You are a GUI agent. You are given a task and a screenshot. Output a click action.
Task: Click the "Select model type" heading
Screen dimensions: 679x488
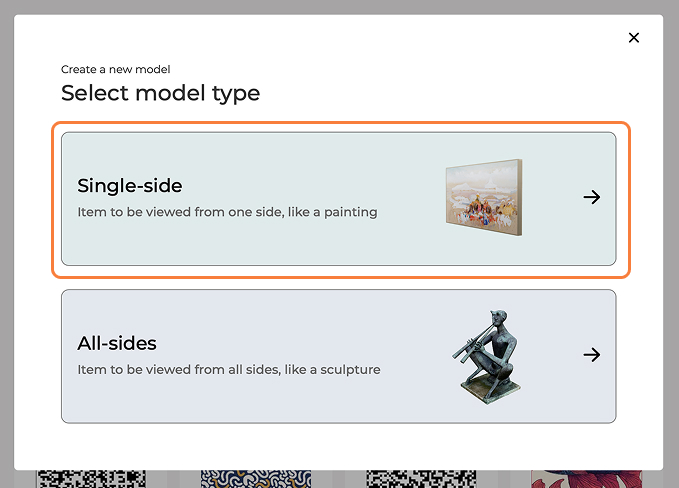[x=160, y=94]
